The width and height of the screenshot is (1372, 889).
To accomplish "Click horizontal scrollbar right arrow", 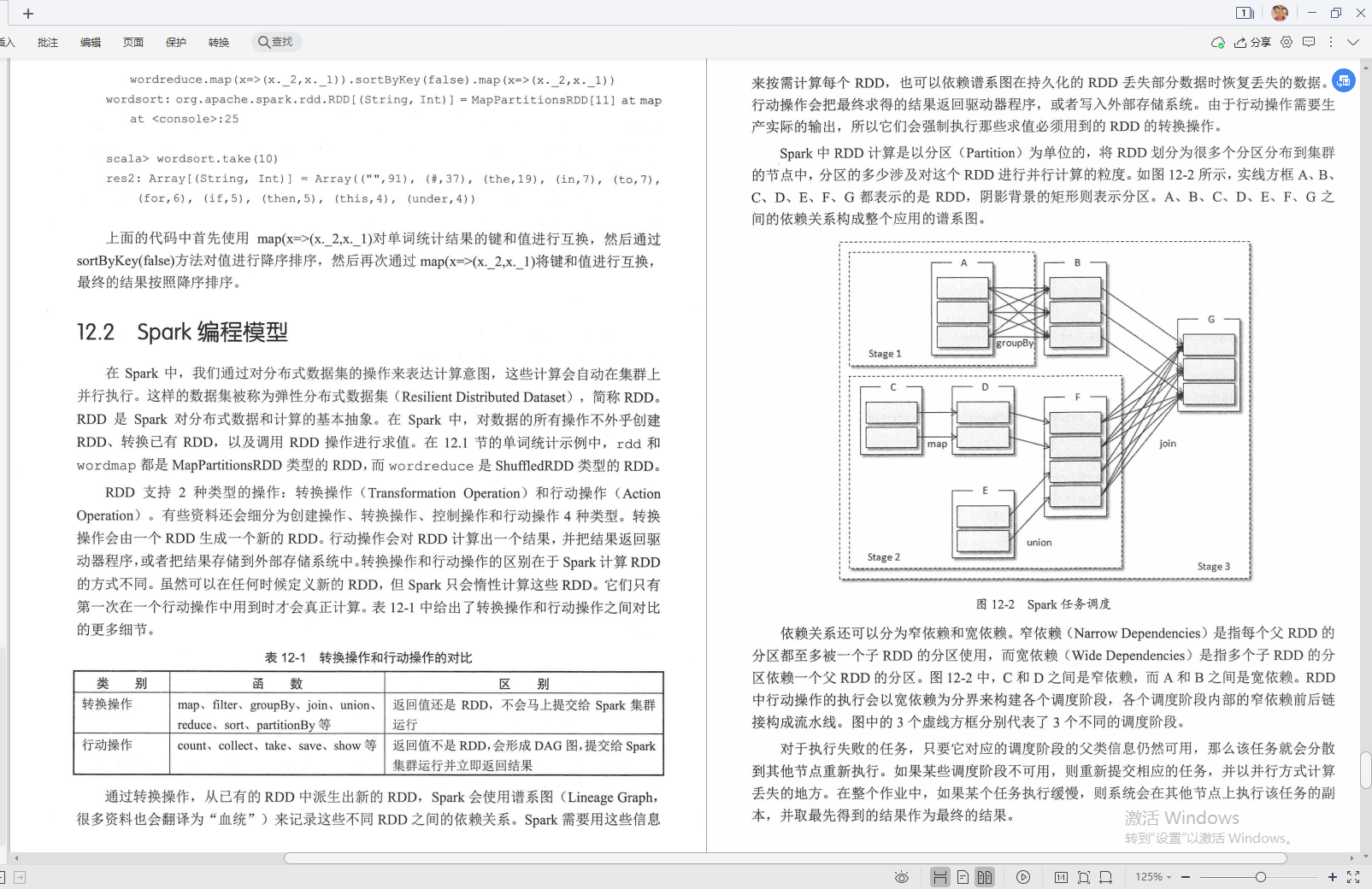I will [x=1351, y=858].
